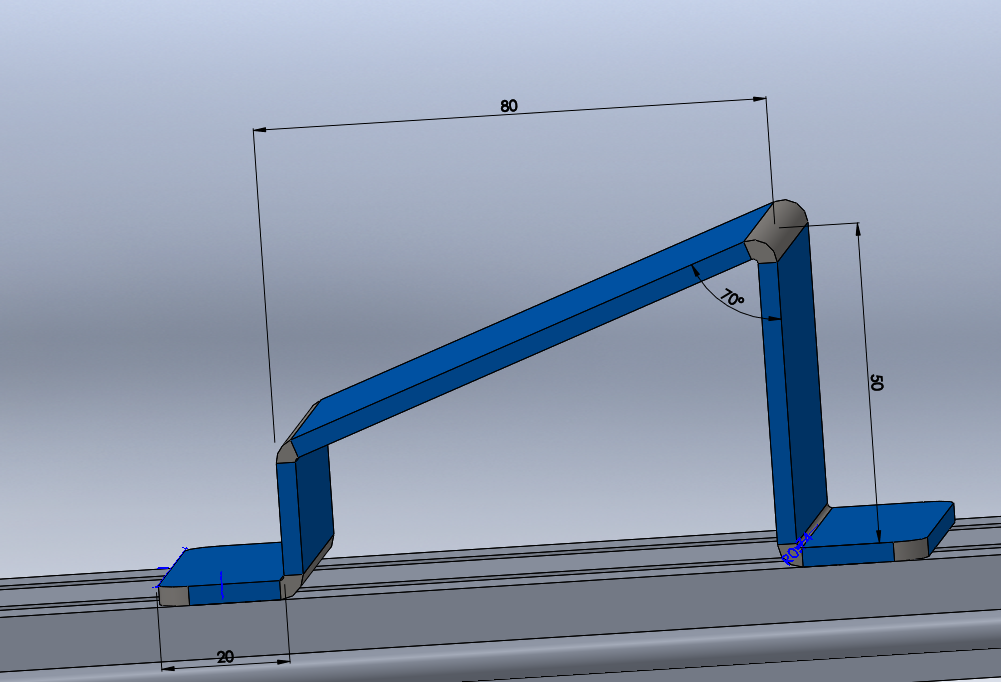Click the 20 flange width dimension
This screenshot has height=682, width=1001.
pyautogui.click(x=225, y=656)
